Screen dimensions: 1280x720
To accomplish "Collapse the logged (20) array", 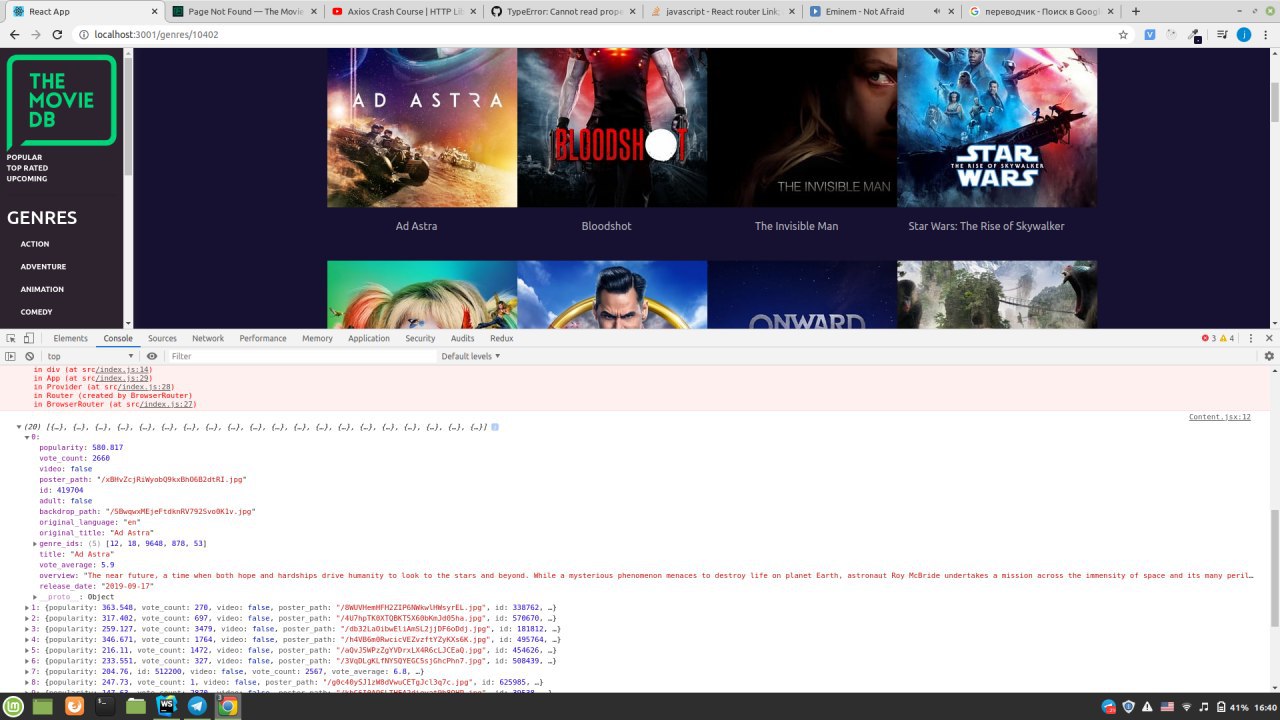I will [x=19, y=427].
